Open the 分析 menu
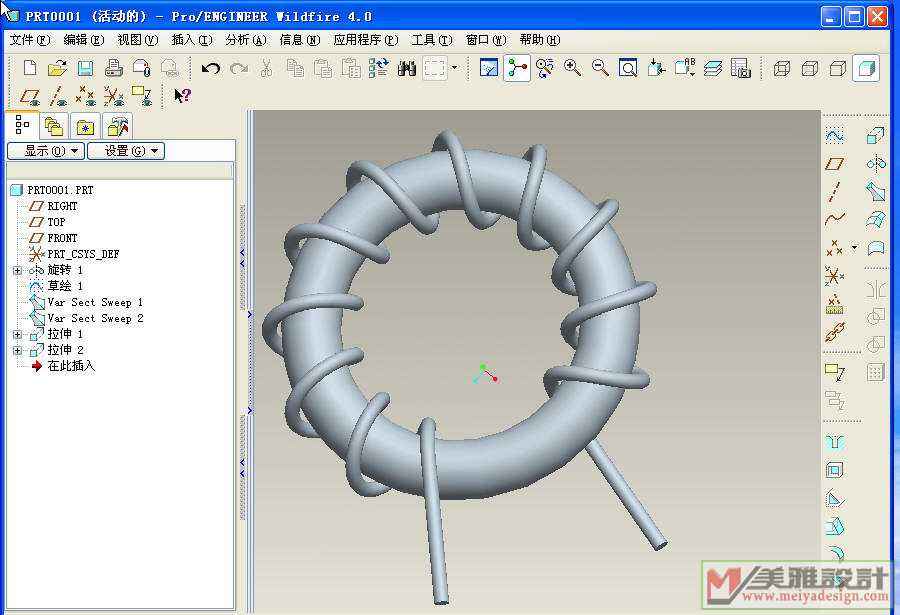The image size is (900, 615). tap(245, 40)
